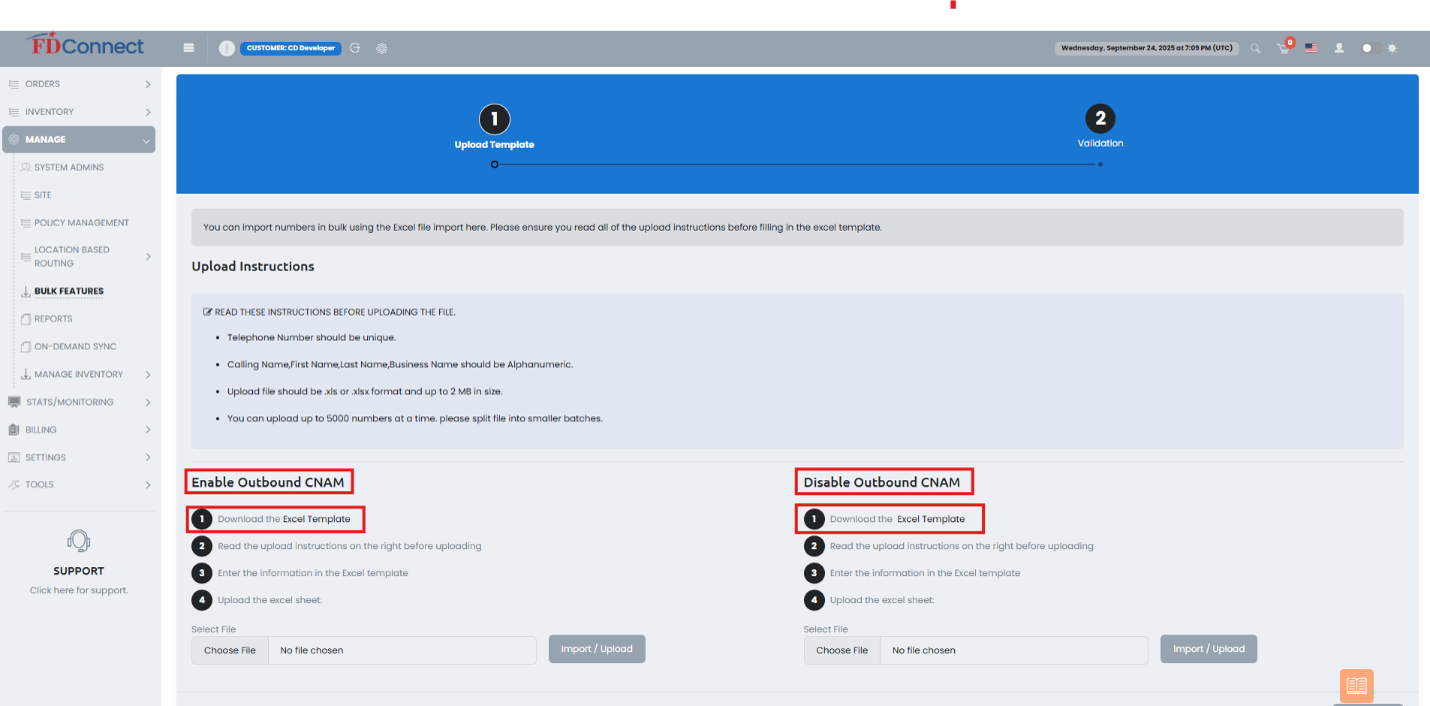Expand the Location Based Routing chevron
The image size is (1430, 706).
pos(148,257)
